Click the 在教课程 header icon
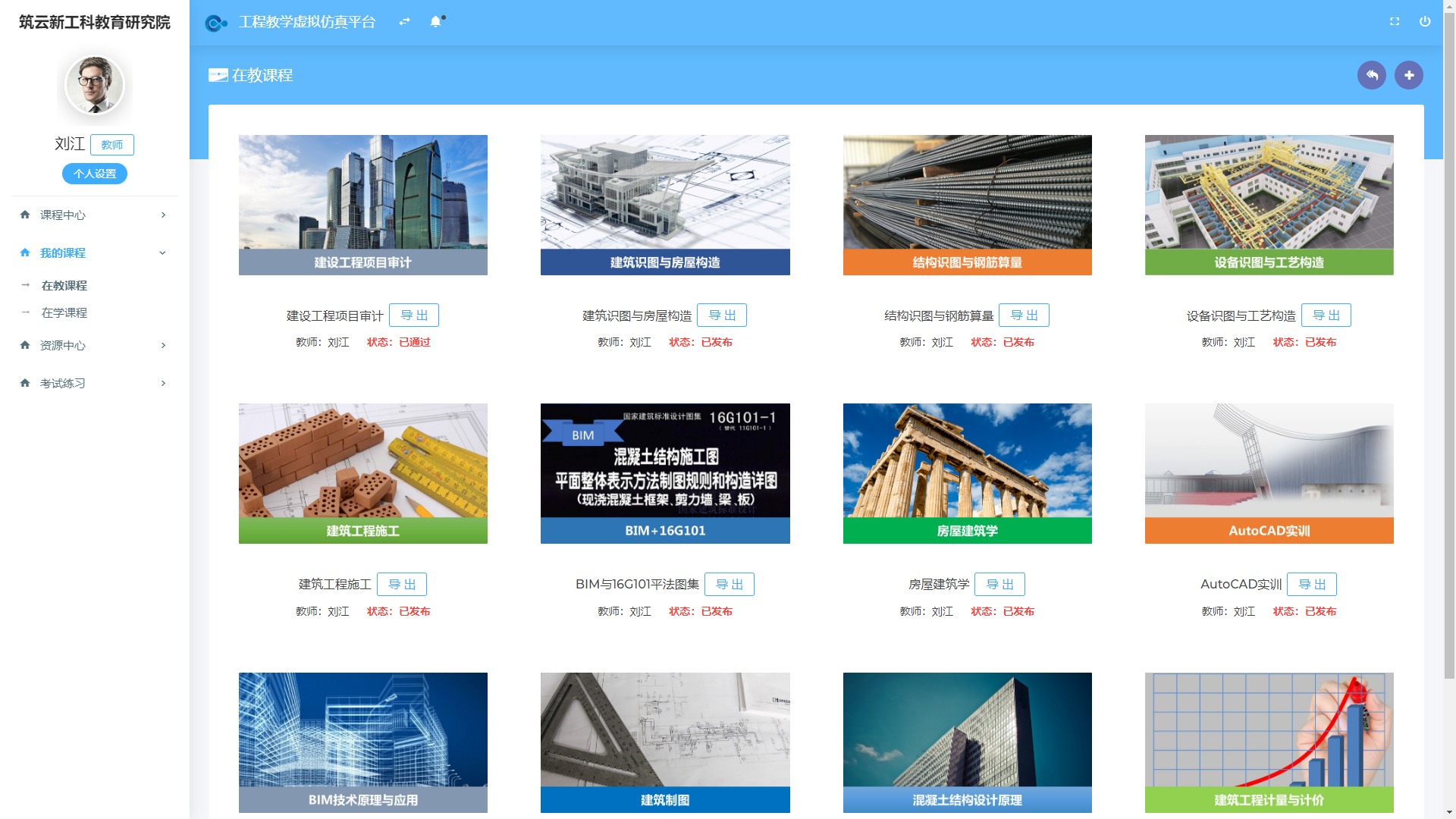The width and height of the screenshot is (1456, 819). click(x=218, y=75)
